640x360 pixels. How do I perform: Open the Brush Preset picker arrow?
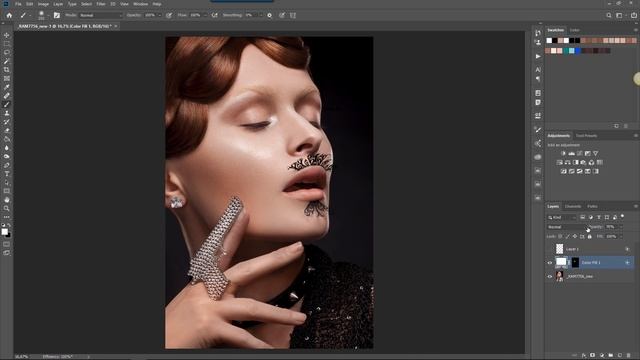pos(48,15)
